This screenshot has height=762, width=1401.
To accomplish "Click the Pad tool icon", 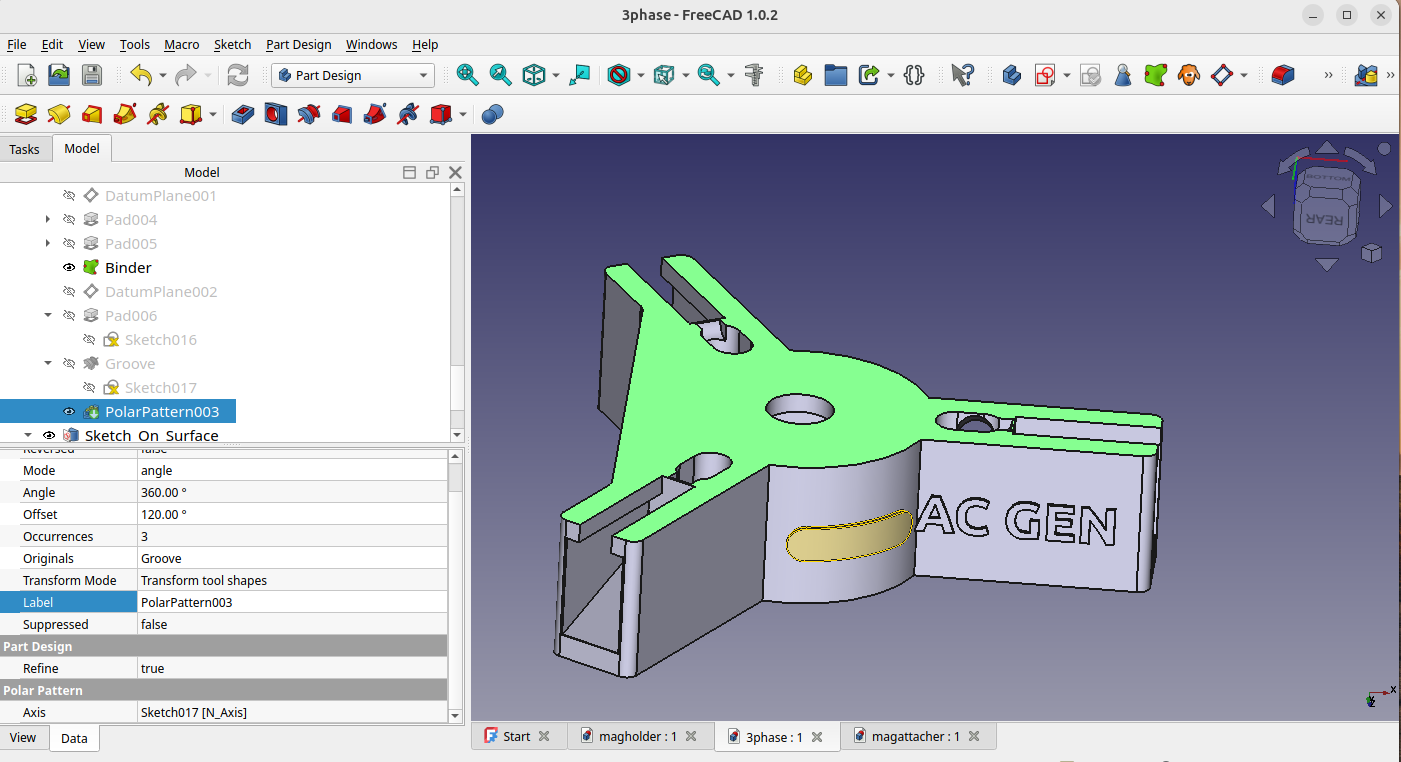I will pos(26,115).
